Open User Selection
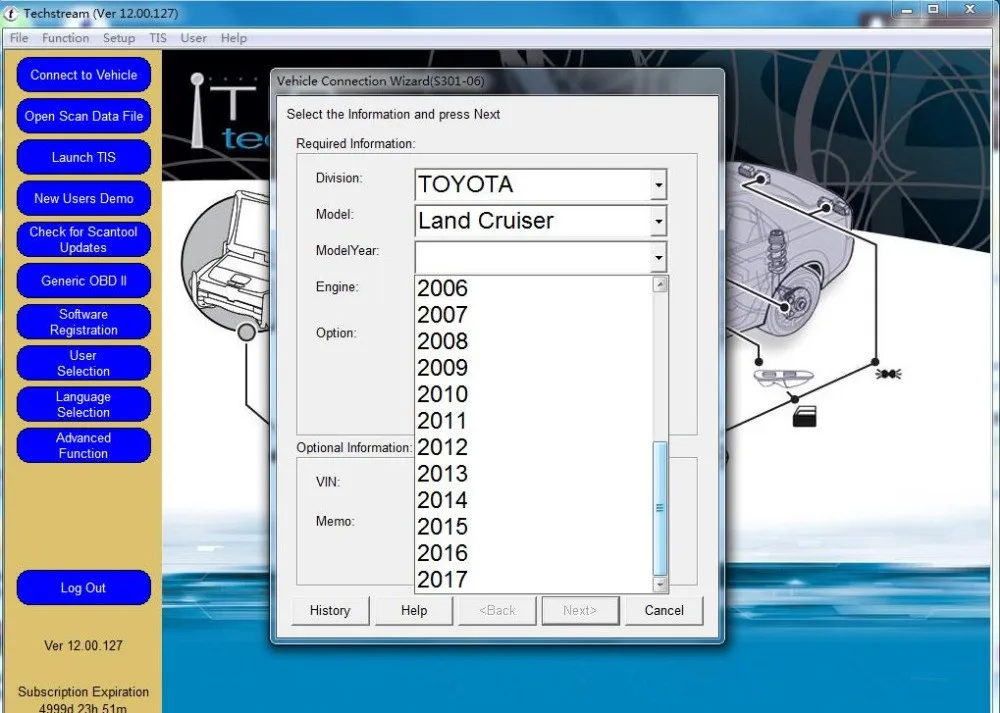 click(x=84, y=363)
